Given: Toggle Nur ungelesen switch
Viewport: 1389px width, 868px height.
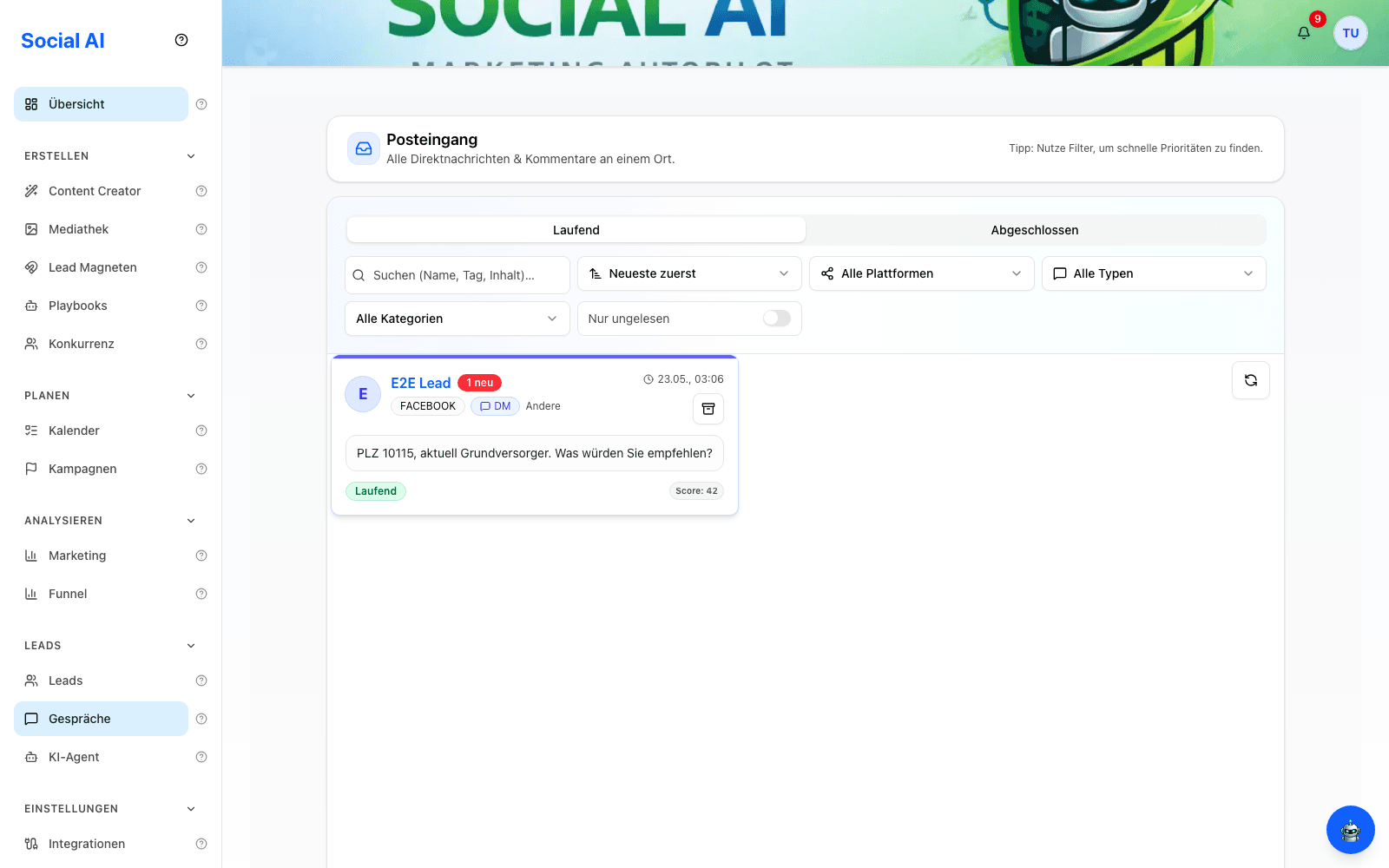Looking at the screenshot, I should pyautogui.click(x=777, y=319).
